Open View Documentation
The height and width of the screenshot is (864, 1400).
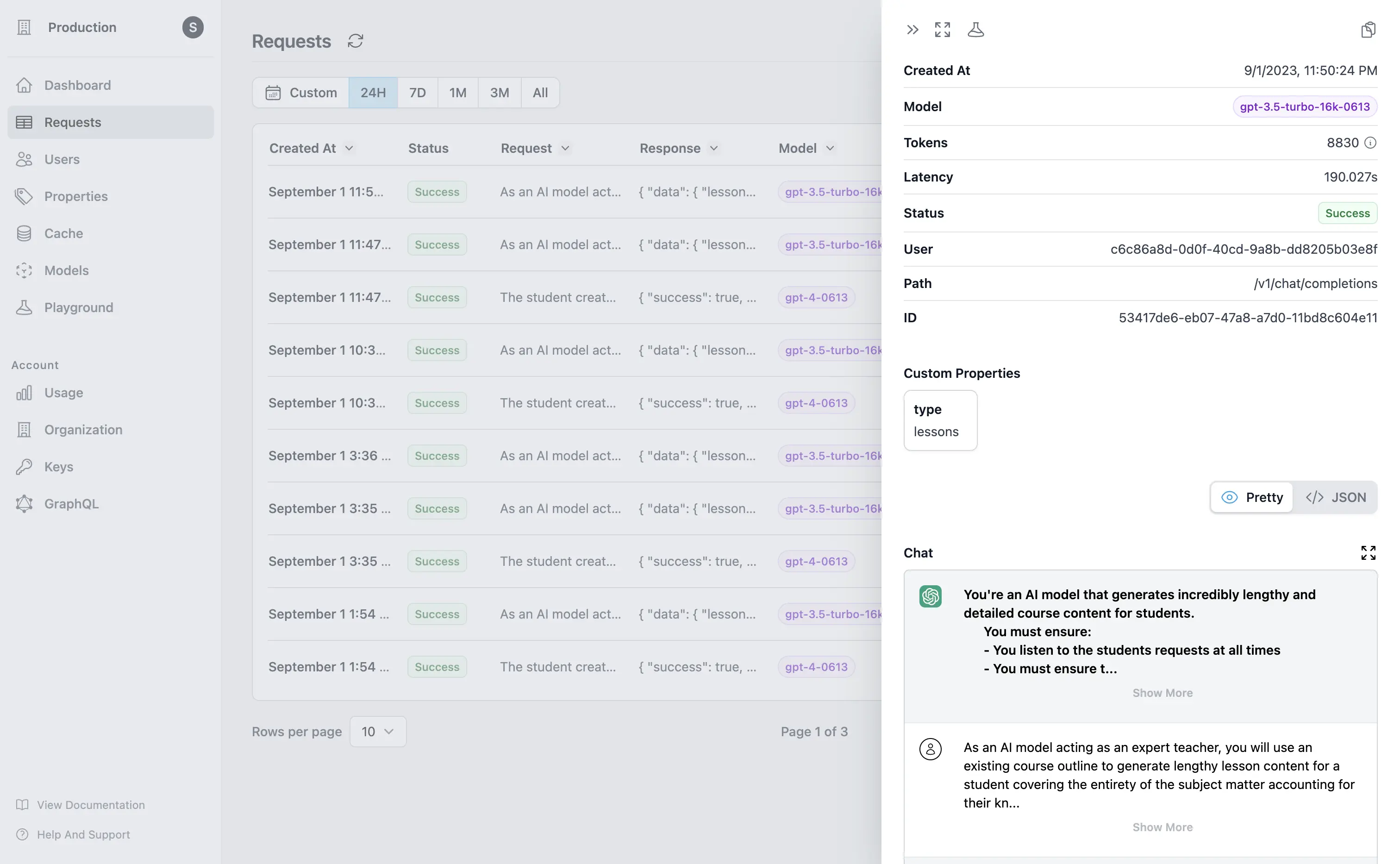coord(91,805)
